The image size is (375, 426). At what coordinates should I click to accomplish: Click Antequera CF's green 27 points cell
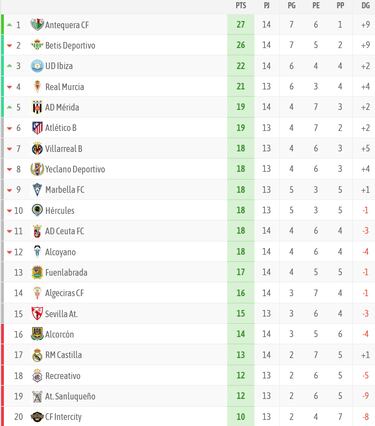point(241,24)
